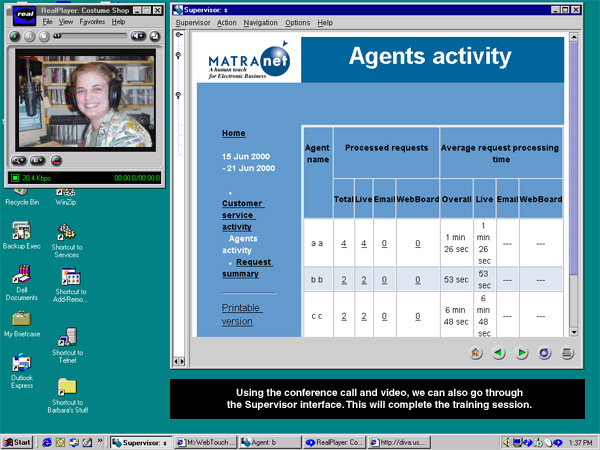Select Shortcut to Services icon

point(67,241)
